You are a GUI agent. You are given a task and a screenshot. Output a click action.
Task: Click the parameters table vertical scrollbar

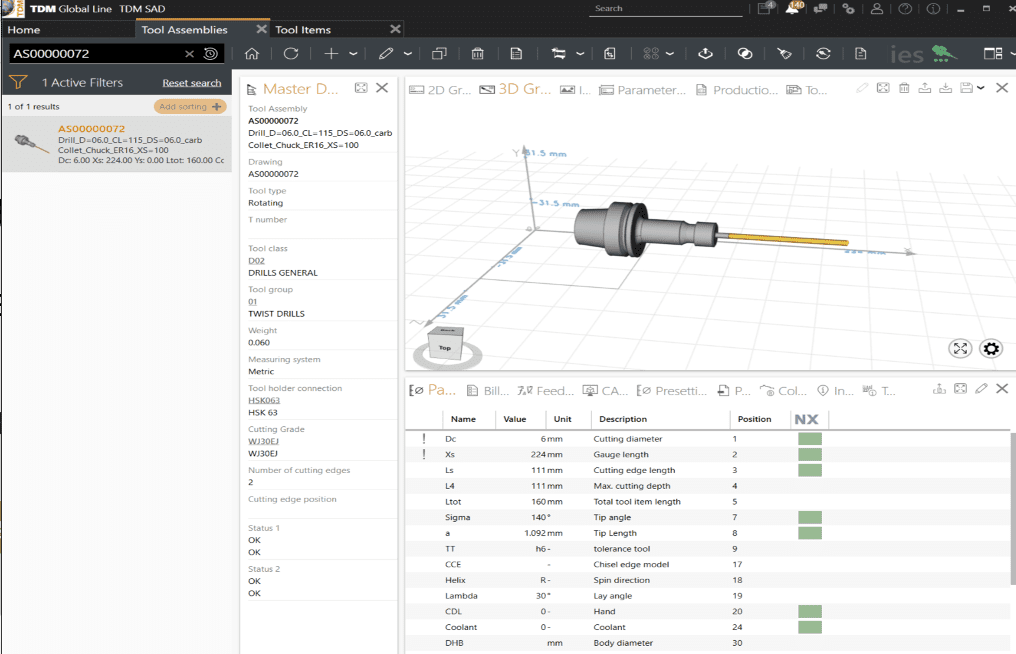1012,508
